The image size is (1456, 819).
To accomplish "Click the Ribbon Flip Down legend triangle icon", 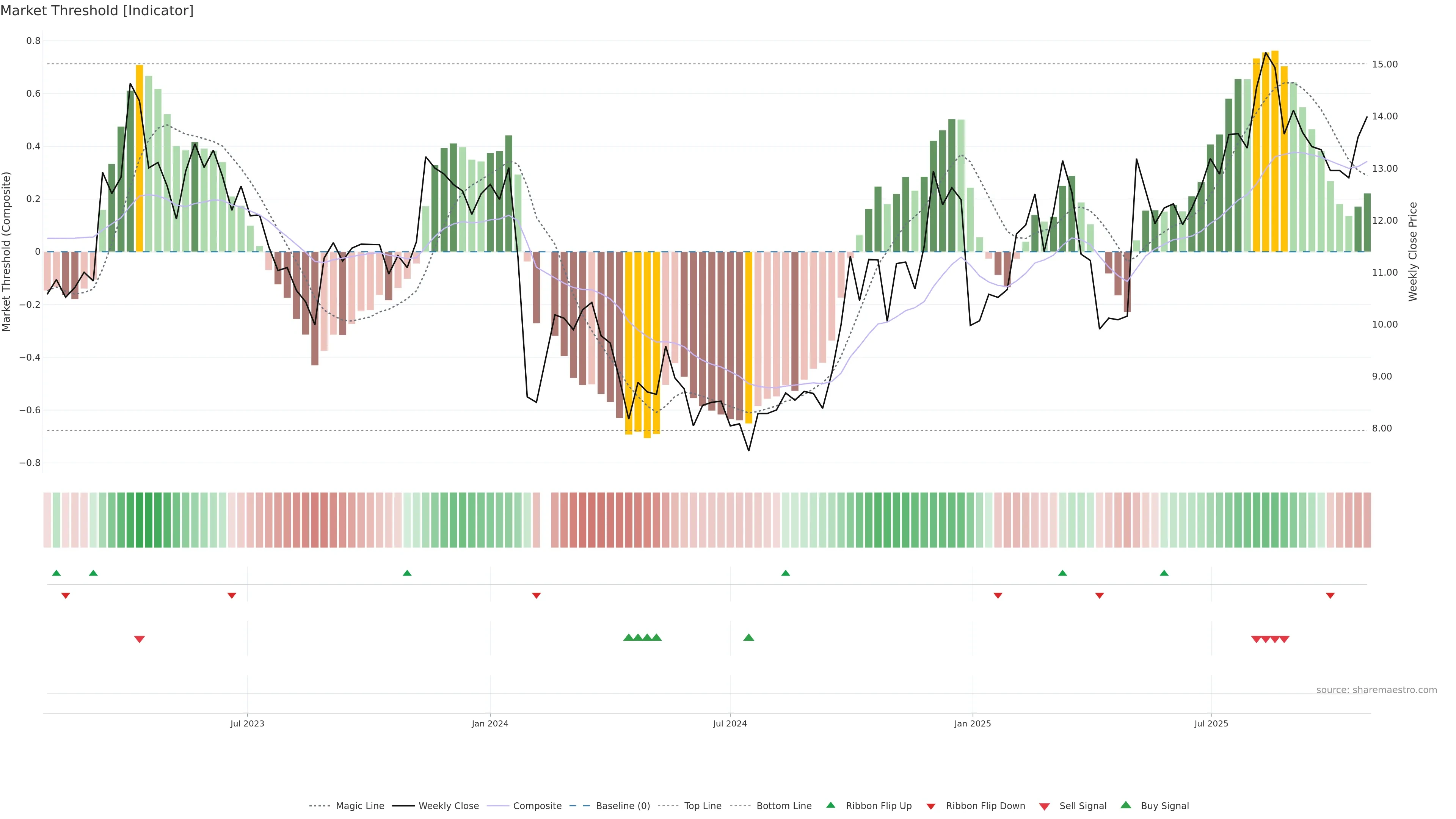I will 930,806.
